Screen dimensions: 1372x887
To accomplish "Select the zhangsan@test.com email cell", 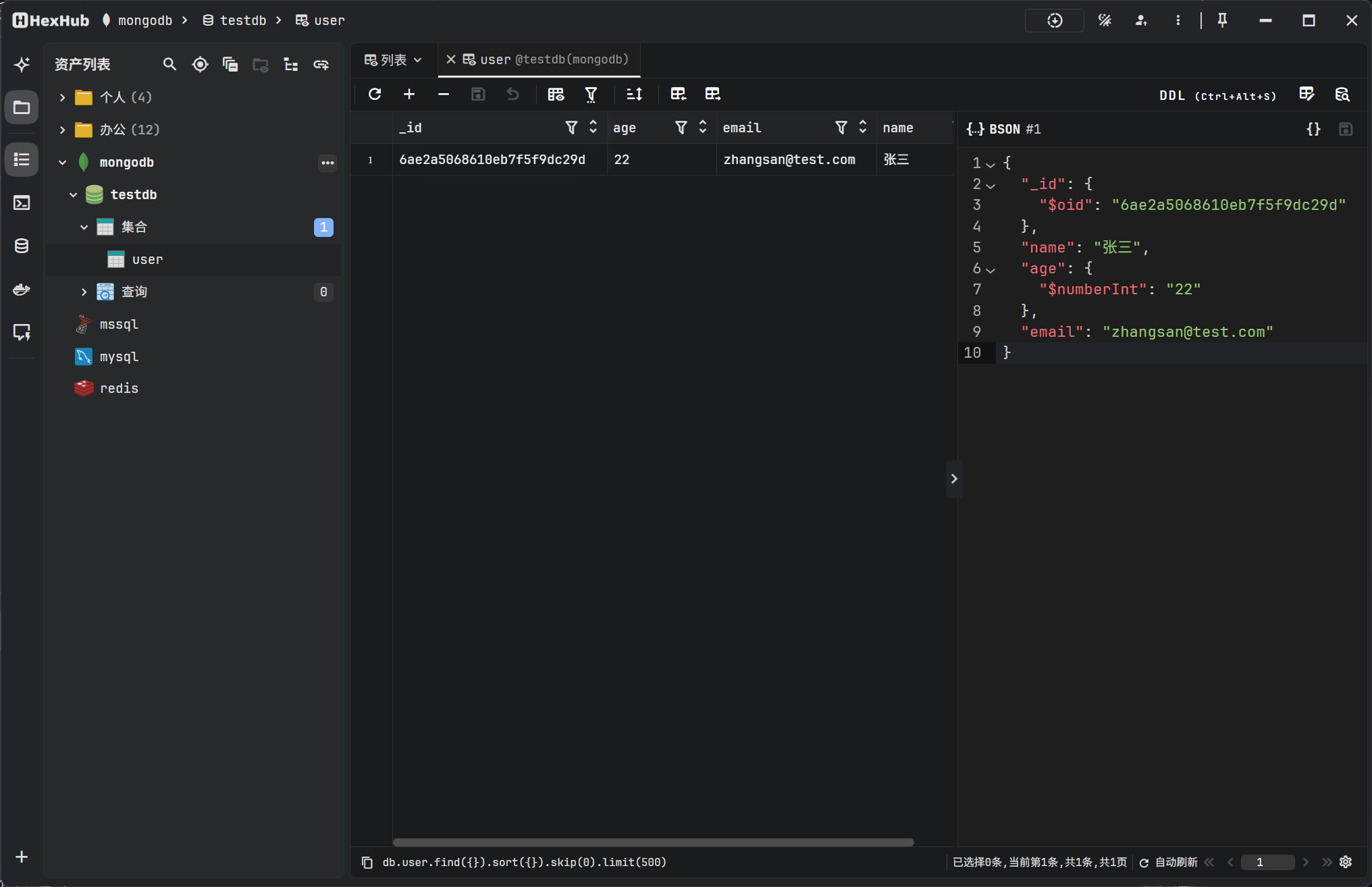I will coord(796,159).
